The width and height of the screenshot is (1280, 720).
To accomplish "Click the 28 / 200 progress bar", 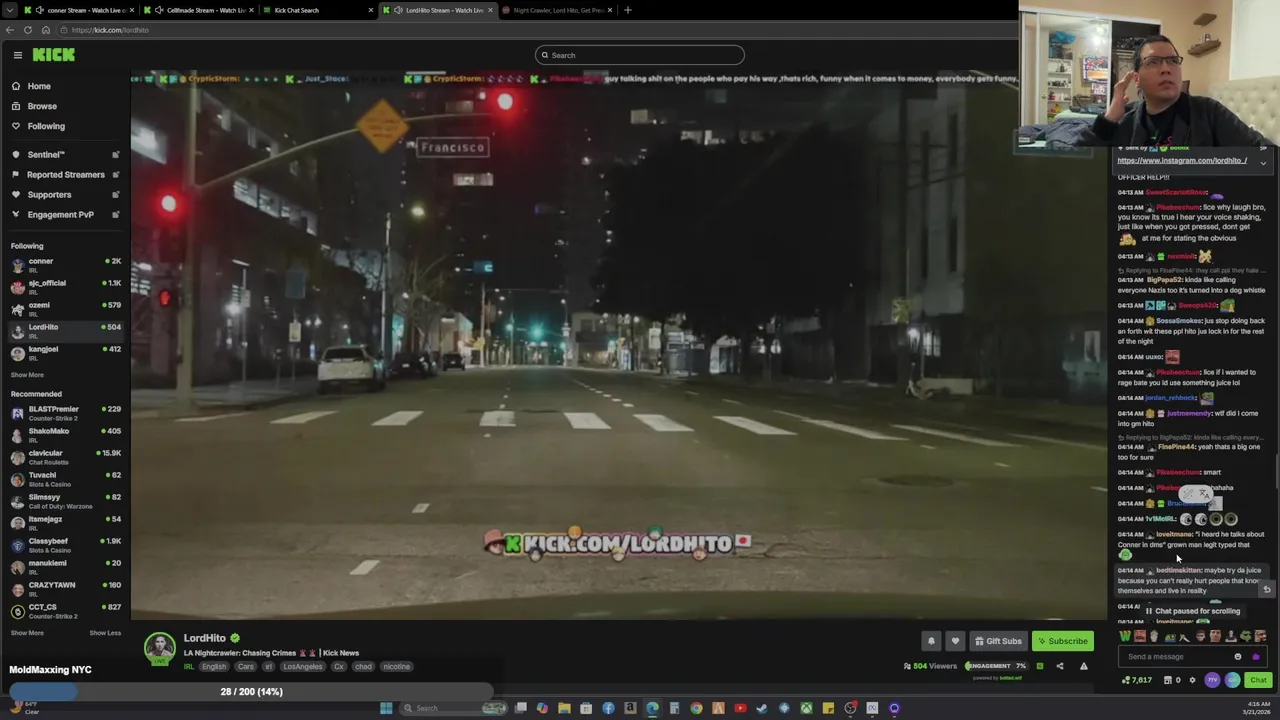I will coord(250,692).
